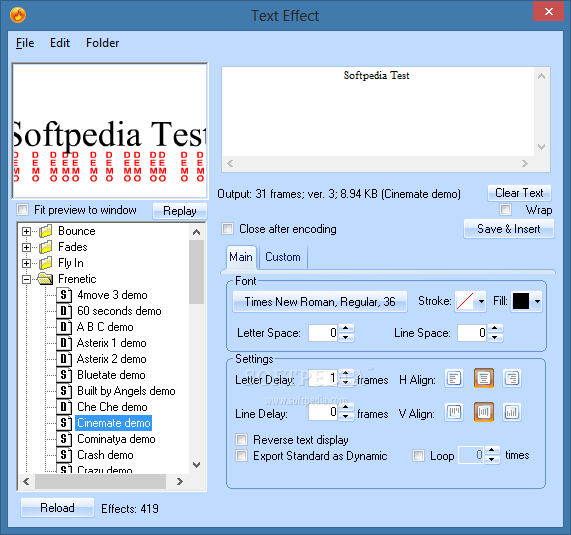Screen dimensions: 571x535
Task: Check Export Standard as Dynamic
Action: pyautogui.click(x=241, y=456)
